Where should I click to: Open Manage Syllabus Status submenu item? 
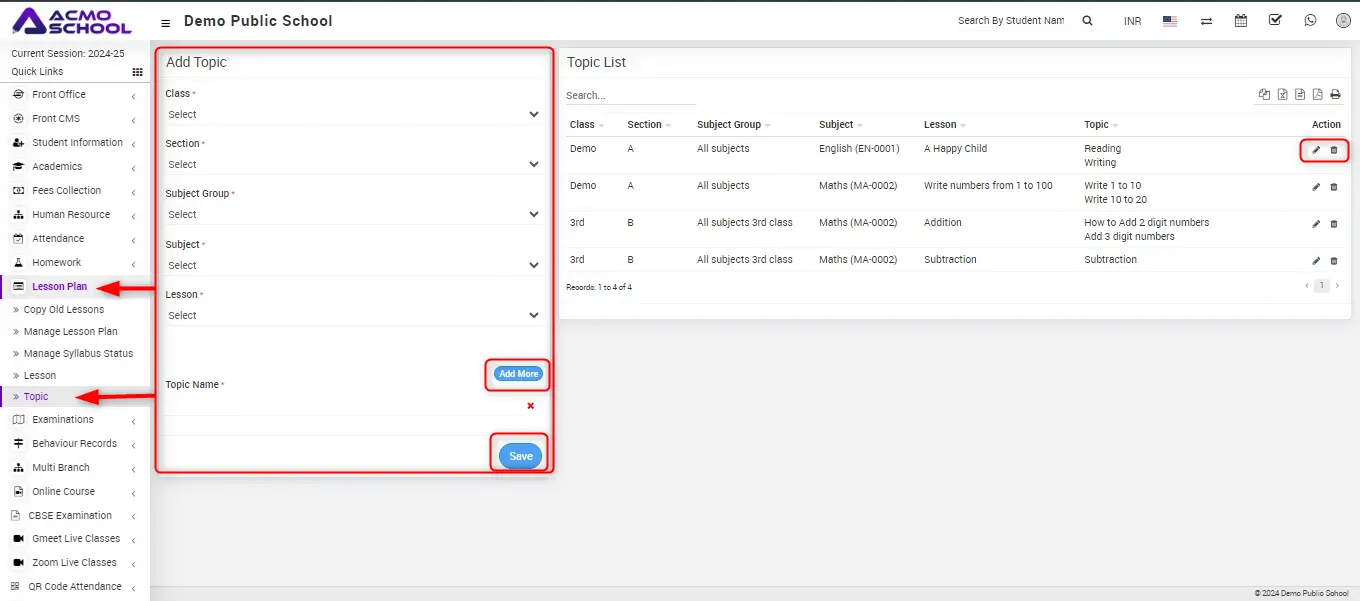click(78, 353)
